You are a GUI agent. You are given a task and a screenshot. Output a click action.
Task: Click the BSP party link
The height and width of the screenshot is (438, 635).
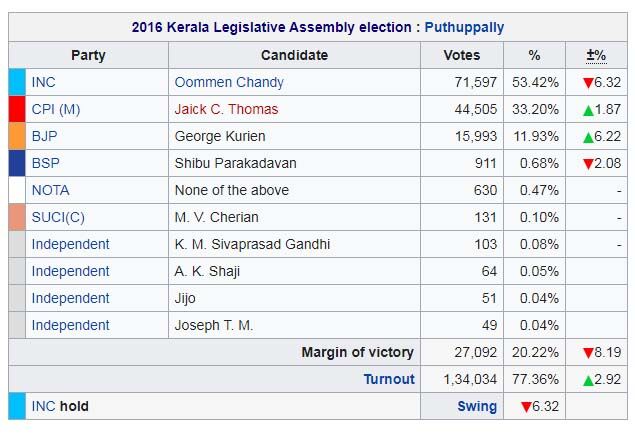pyautogui.click(x=45, y=163)
